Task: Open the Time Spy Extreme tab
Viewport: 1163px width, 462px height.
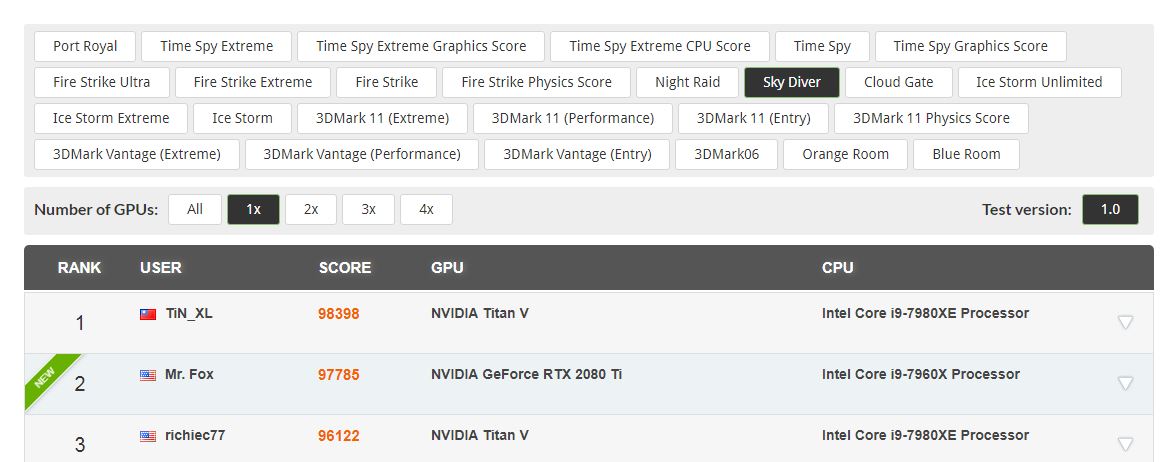Action: pos(216,46)
